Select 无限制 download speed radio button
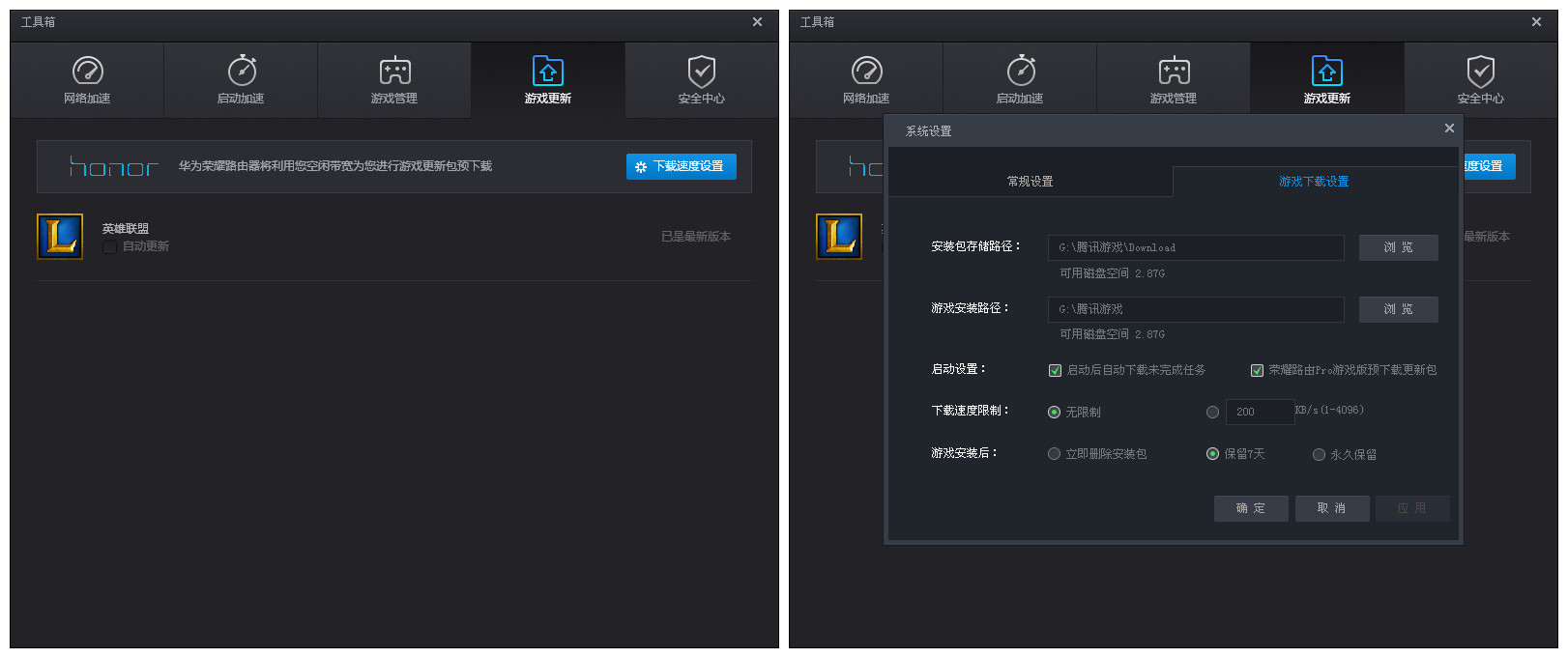 coord(1055,413)
